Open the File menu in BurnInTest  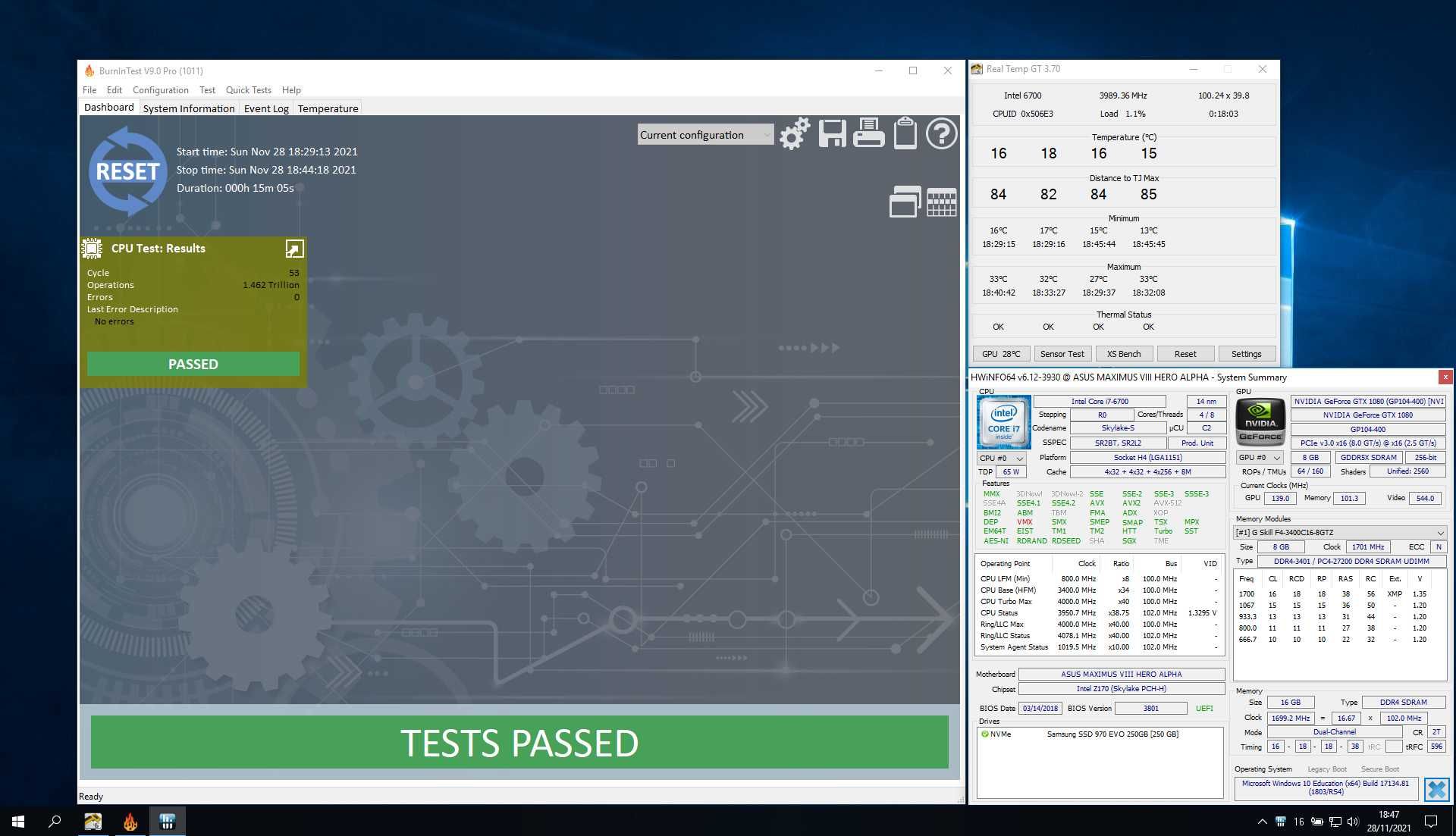coord(89,89)
